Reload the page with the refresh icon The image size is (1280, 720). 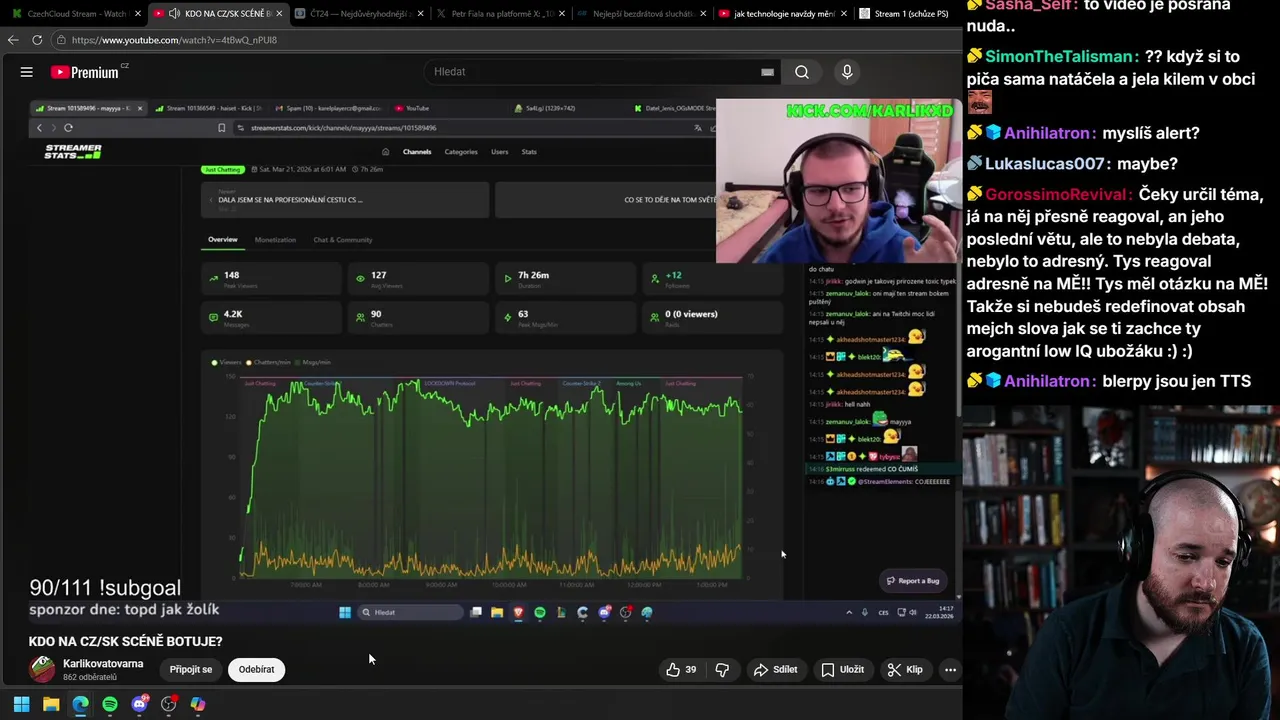[37, 40]
